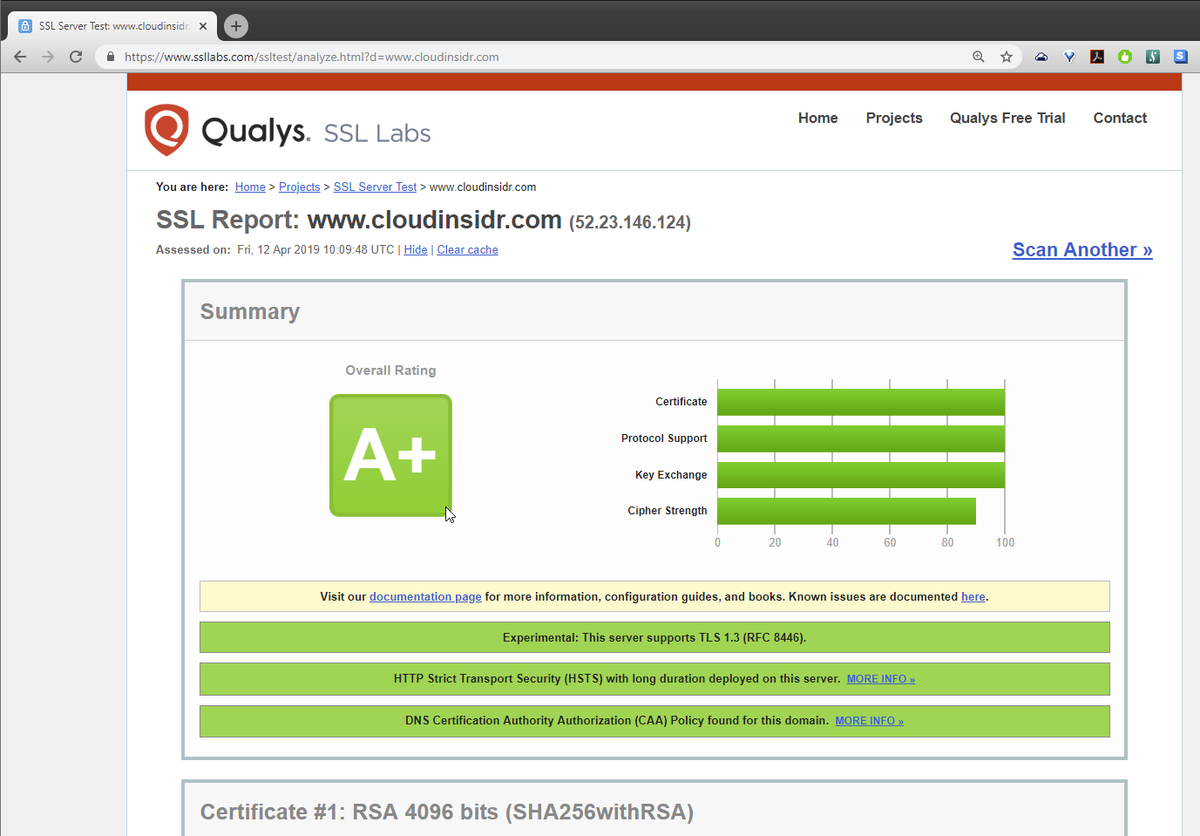Click the Cipher Strength score bar
Screen dimensions: 1200x836
coord(847,511)
